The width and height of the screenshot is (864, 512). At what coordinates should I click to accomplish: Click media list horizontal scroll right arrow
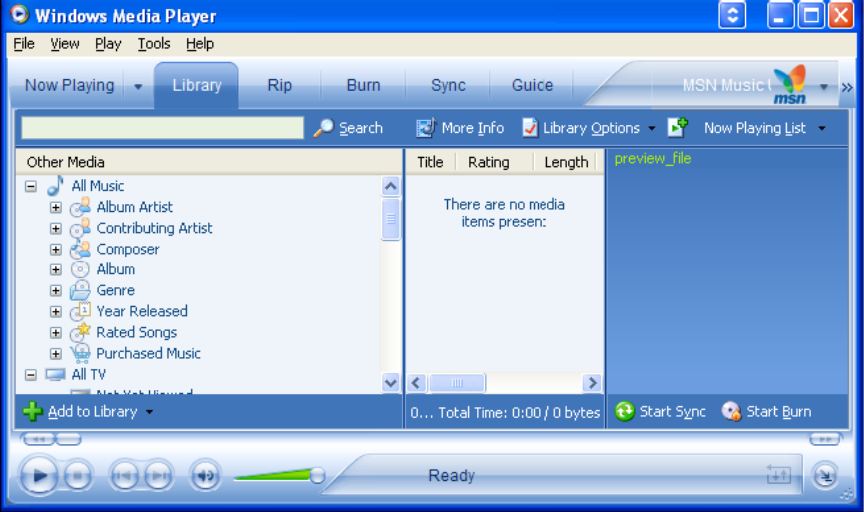tap(592, 382)
